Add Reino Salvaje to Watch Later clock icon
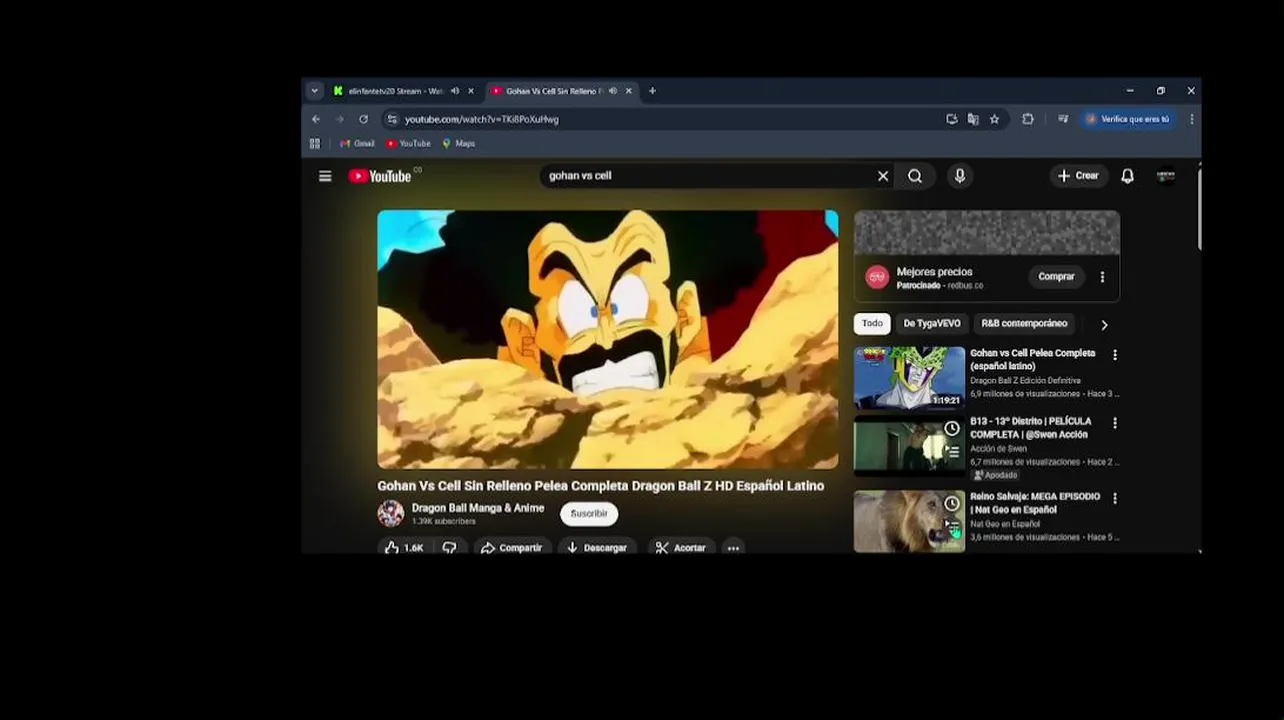1284x720 pixels. tap(952, 504)
